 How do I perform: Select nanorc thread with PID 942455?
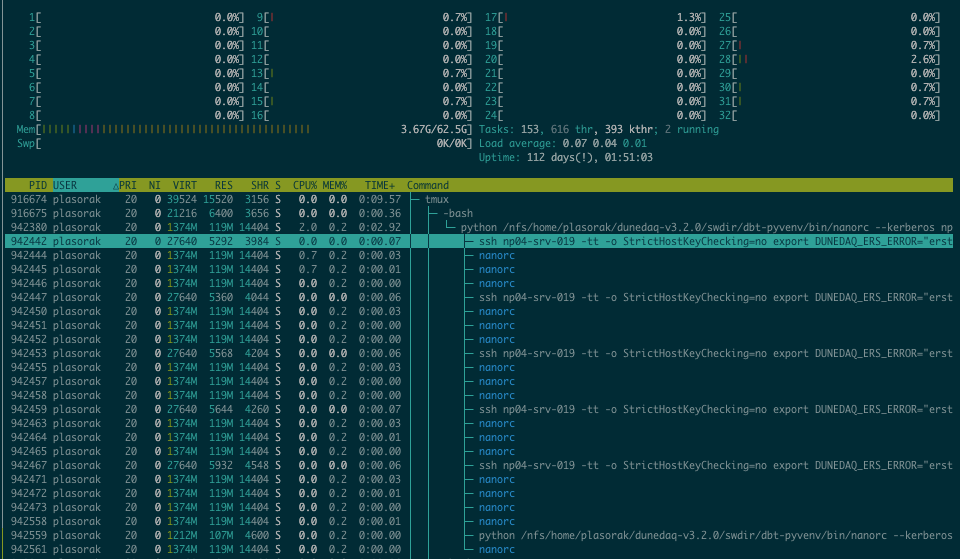pyautogui.click(x=479, y=367)
